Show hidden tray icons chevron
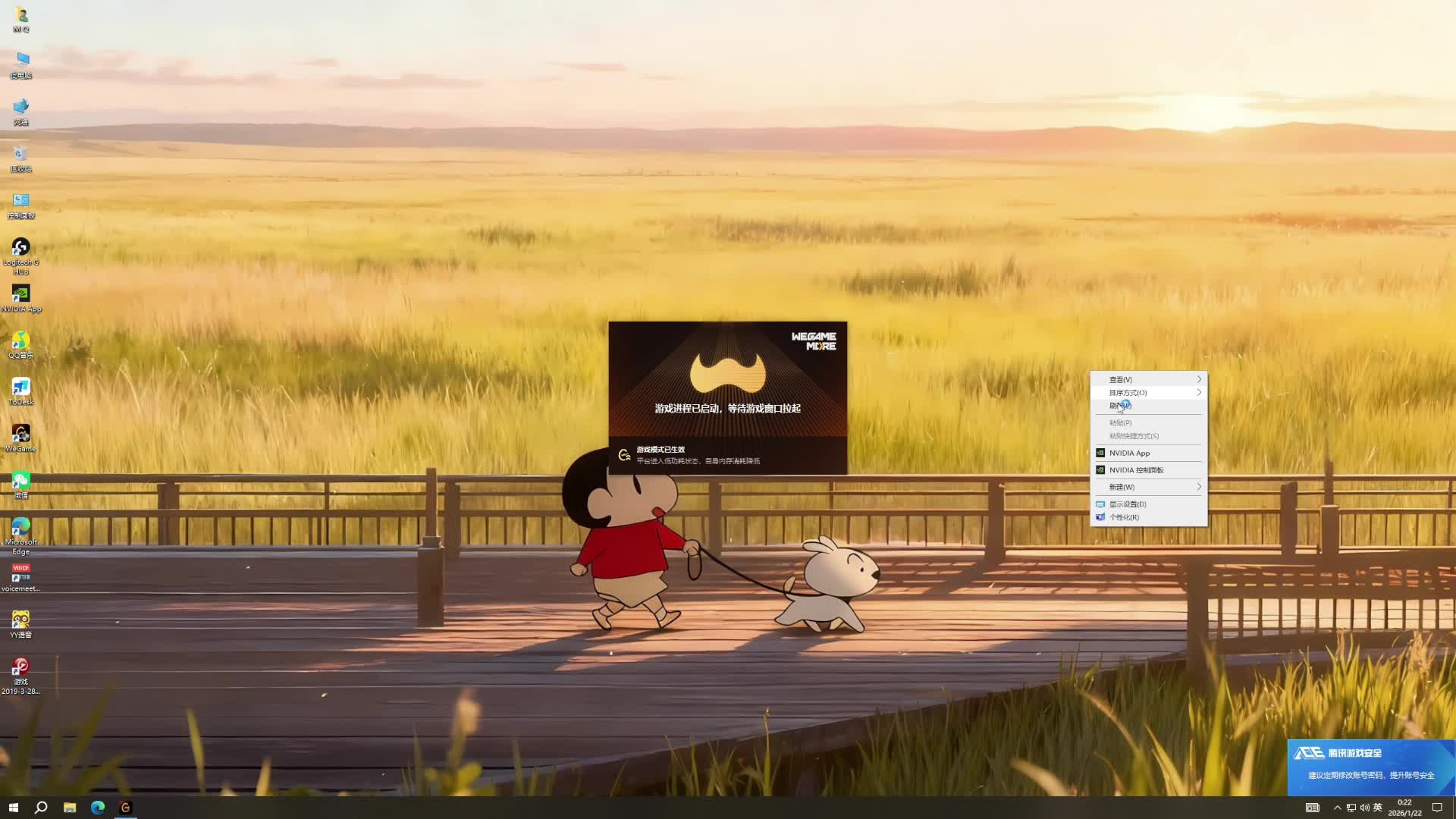Screen dimensions: 1456x819 pos(1337,808)
